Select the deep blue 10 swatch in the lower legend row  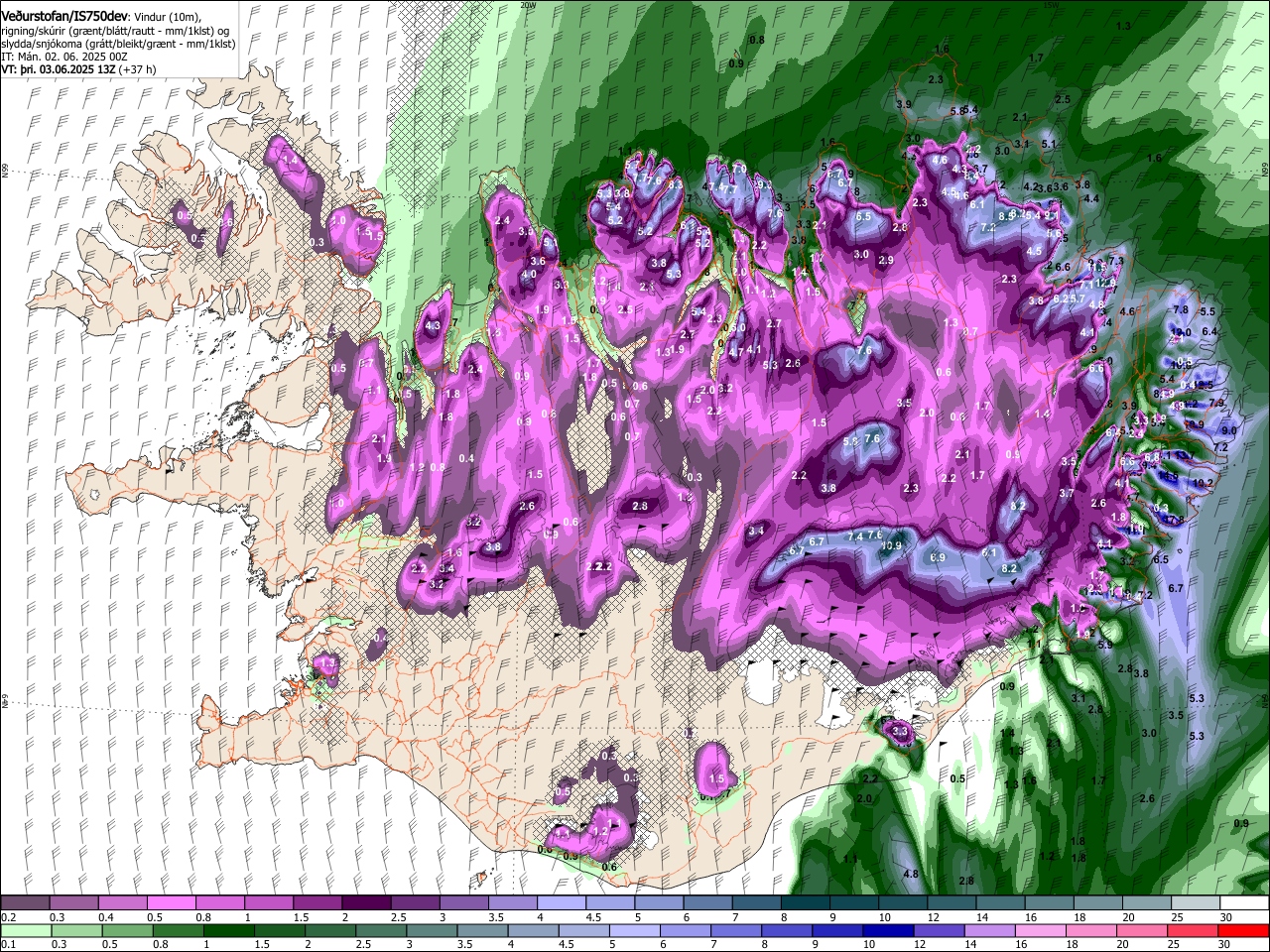(889, 930)
